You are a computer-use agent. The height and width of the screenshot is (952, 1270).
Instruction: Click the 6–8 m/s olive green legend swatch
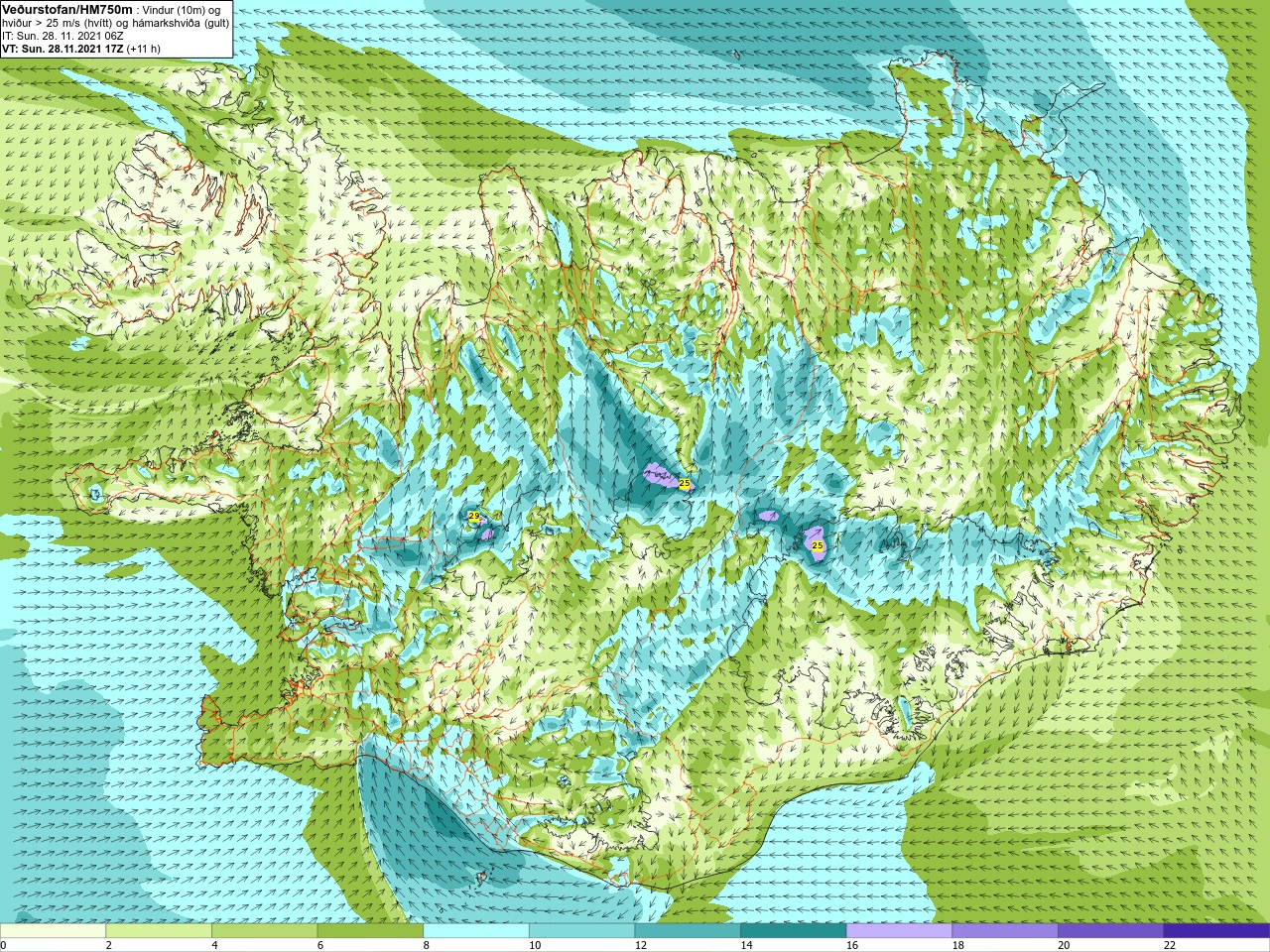[x=370, y=931]
